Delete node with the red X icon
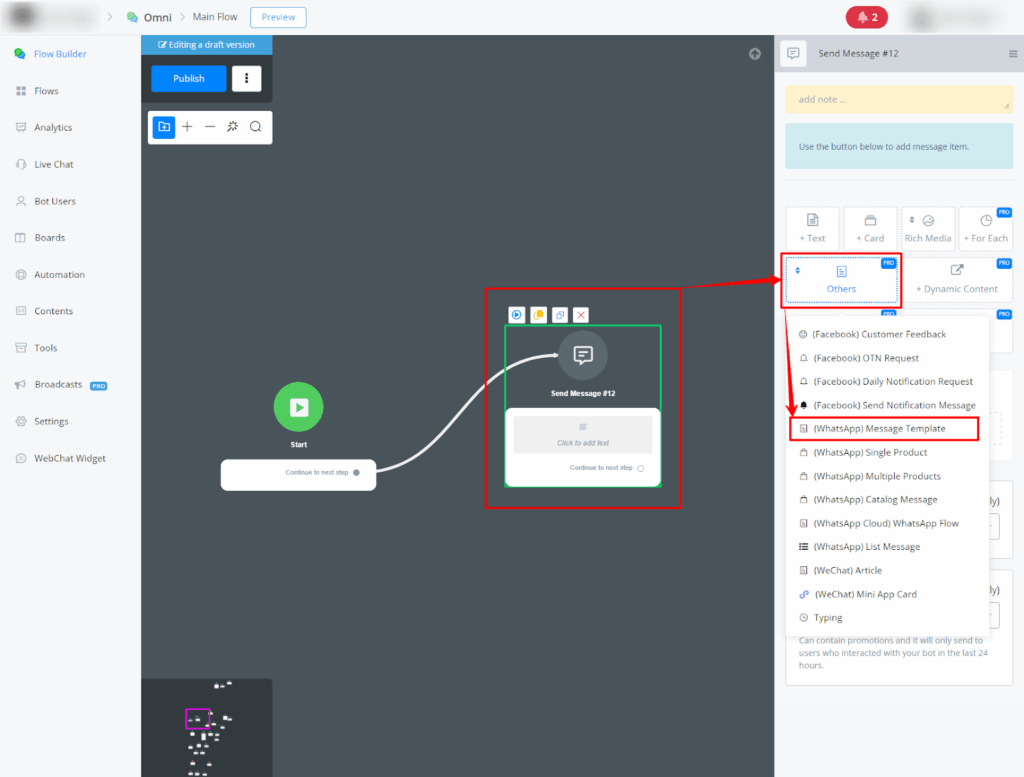 (x=581, y=315)
